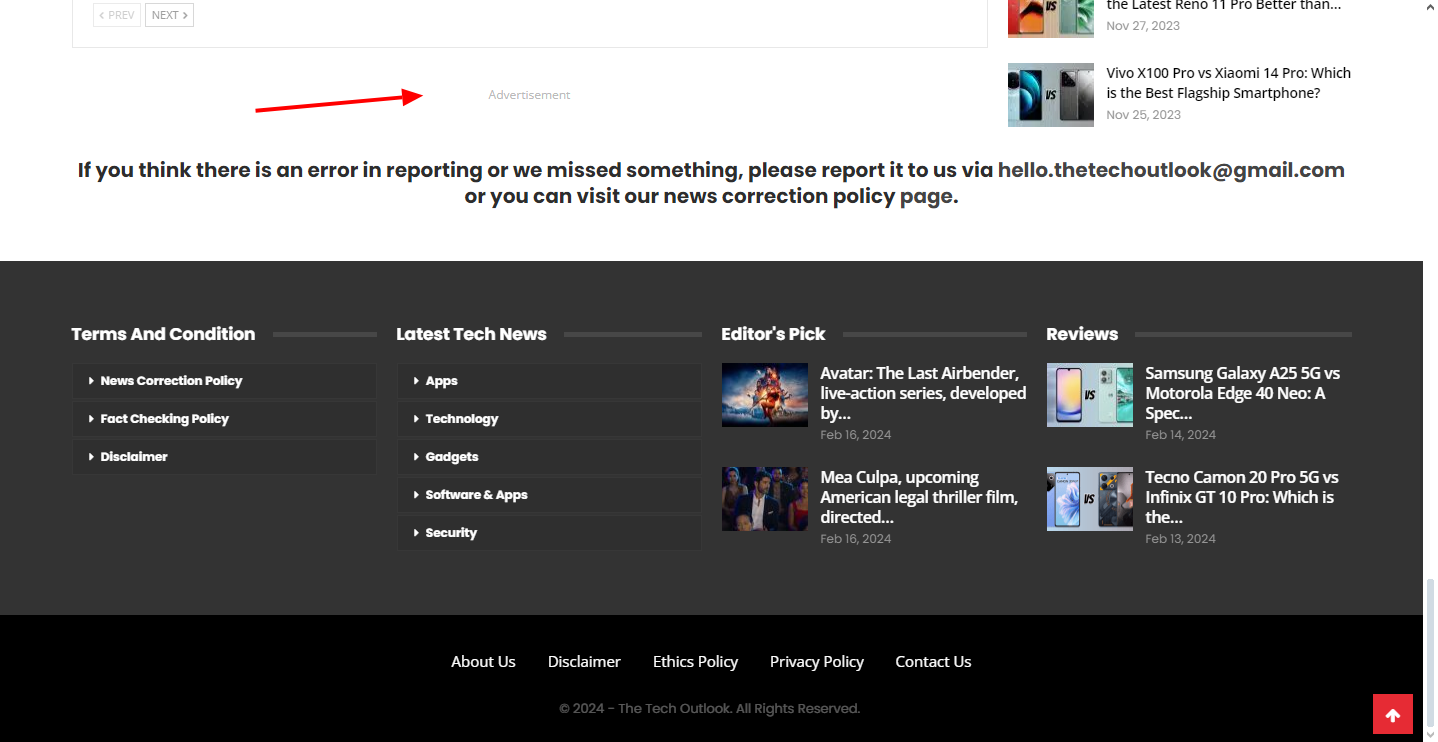Open the Apps news category

click(x=441, y=381)
